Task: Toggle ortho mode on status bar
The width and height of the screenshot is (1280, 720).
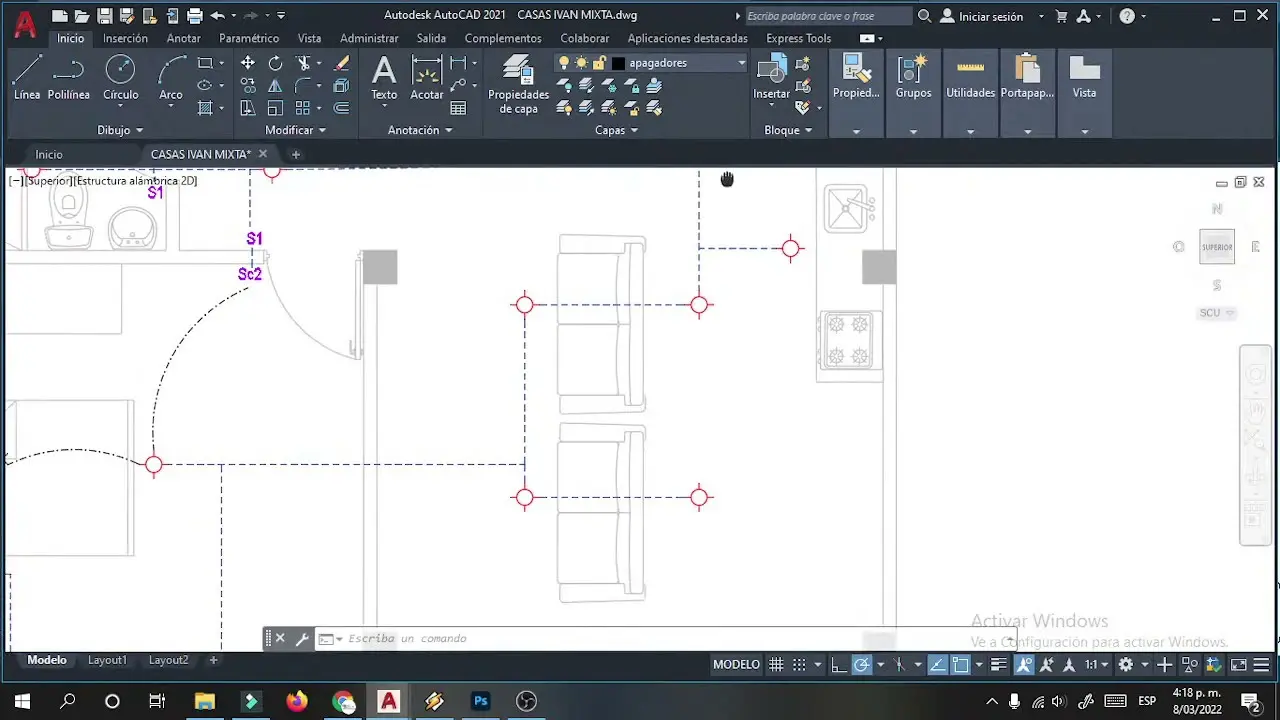Action: (x=838, y=664)
